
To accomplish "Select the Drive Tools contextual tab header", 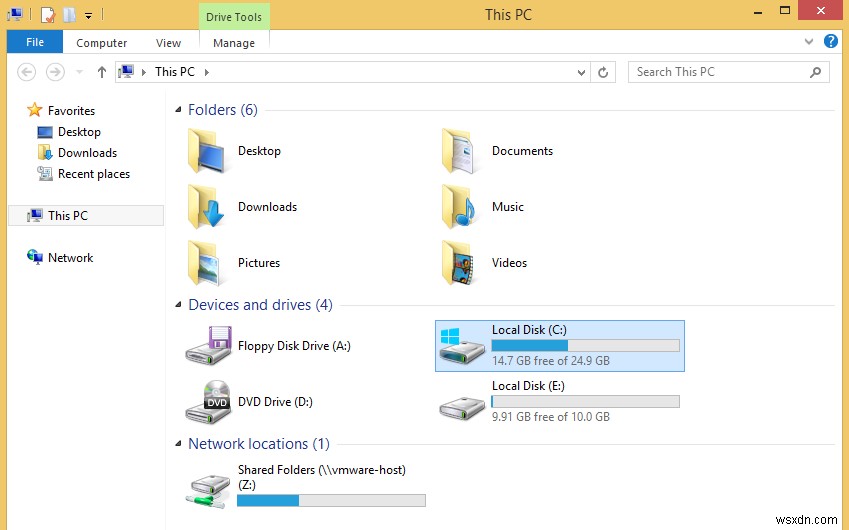I will [x=234, y=17].
